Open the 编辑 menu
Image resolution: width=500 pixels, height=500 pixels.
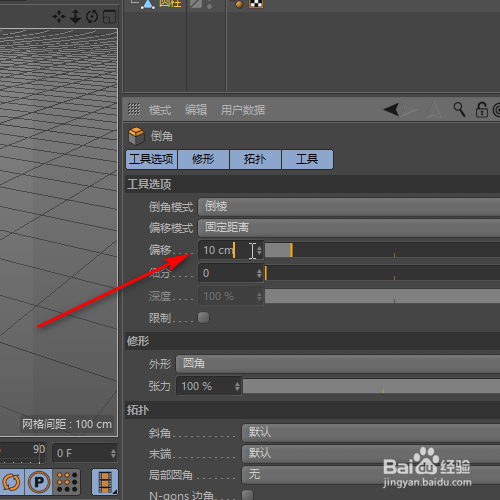coord(196,110)
